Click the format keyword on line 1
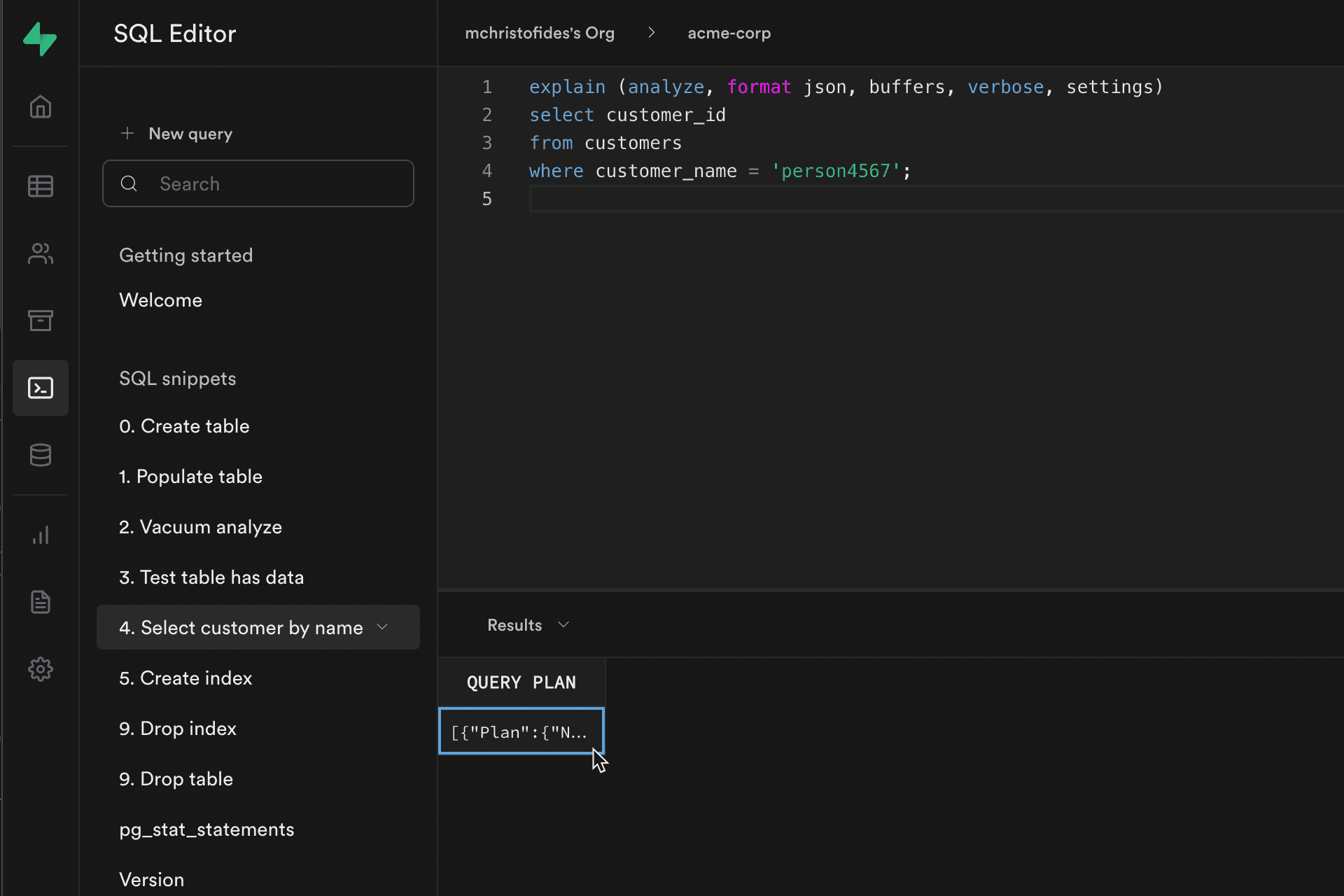This screenshot has height=896, width=1344. [759, 87]
